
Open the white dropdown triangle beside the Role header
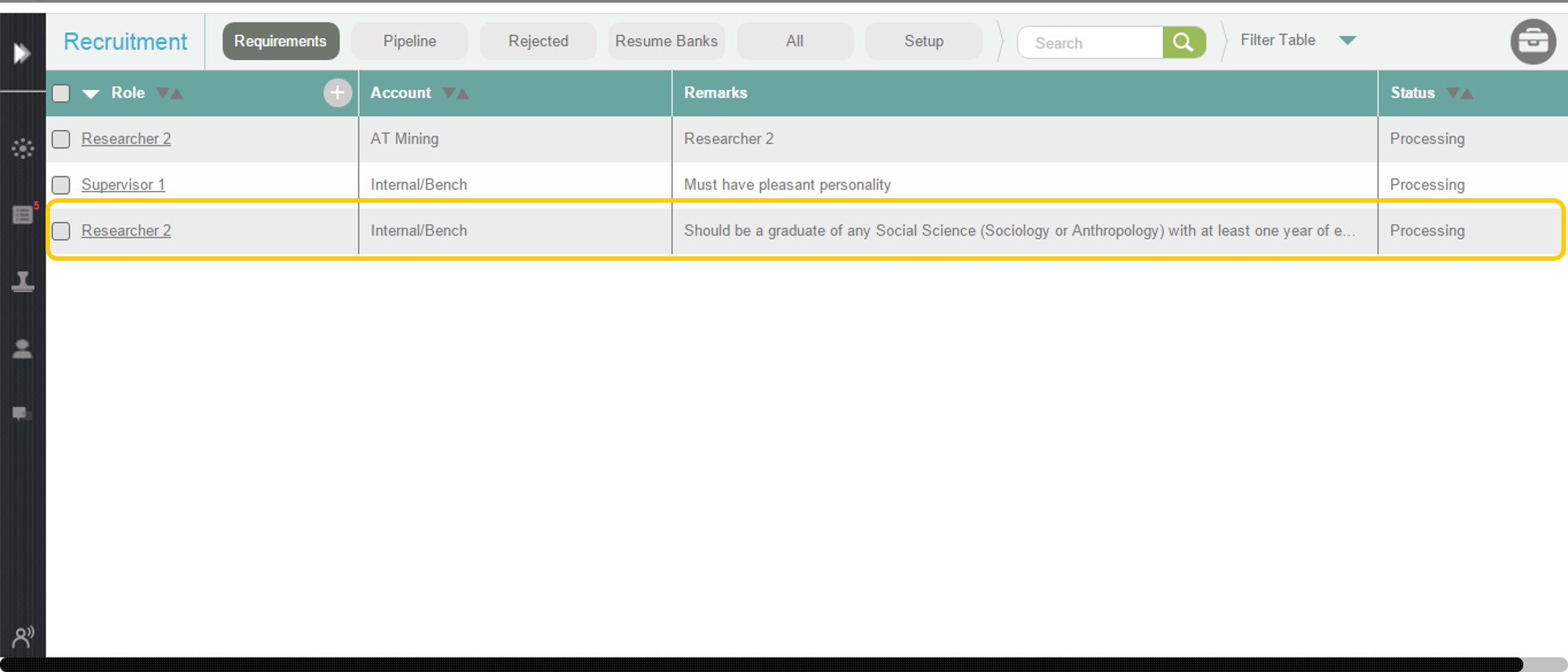(90, 94)
